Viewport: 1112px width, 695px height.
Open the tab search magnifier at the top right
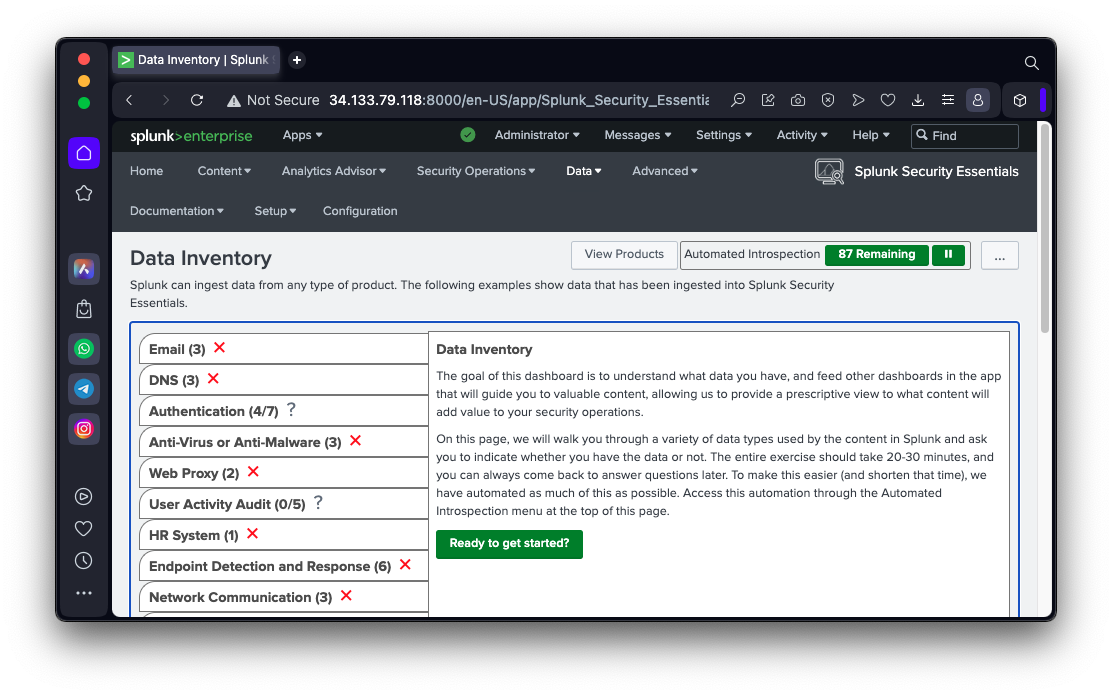click(1032, 63)
